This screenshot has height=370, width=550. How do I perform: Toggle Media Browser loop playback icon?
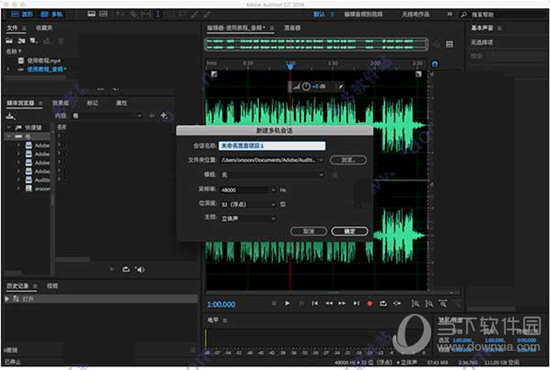click(126, 269)
